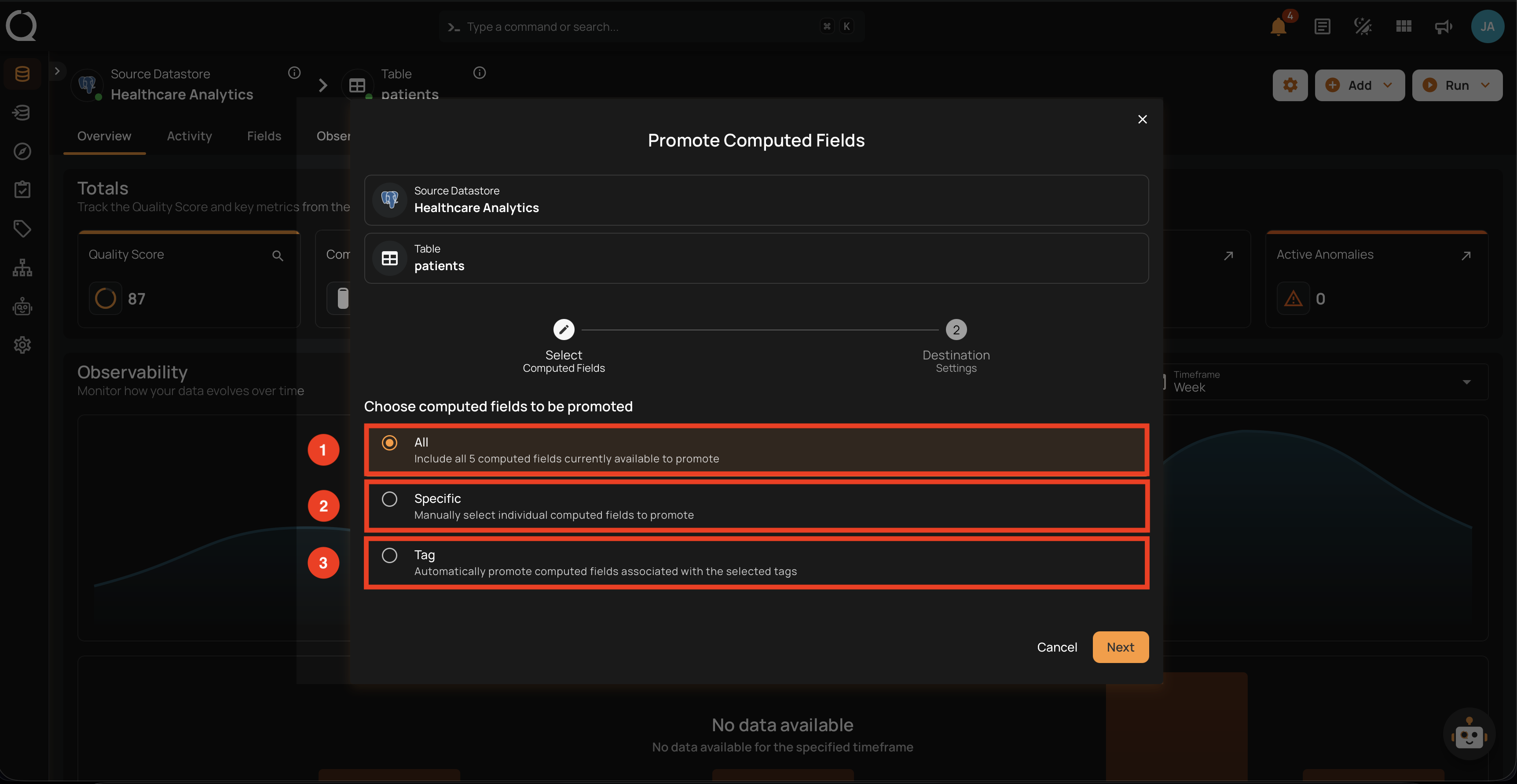The height and width of the screenshot is (784, 1517).
Task: Click the Active Anomalies warning triangle icon
Action: click(x=1293, y=299)
